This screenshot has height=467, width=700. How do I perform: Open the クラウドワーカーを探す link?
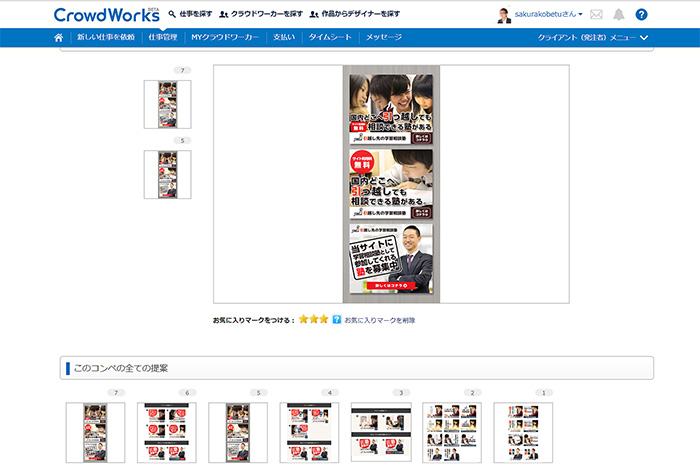[x=260, y=15]
